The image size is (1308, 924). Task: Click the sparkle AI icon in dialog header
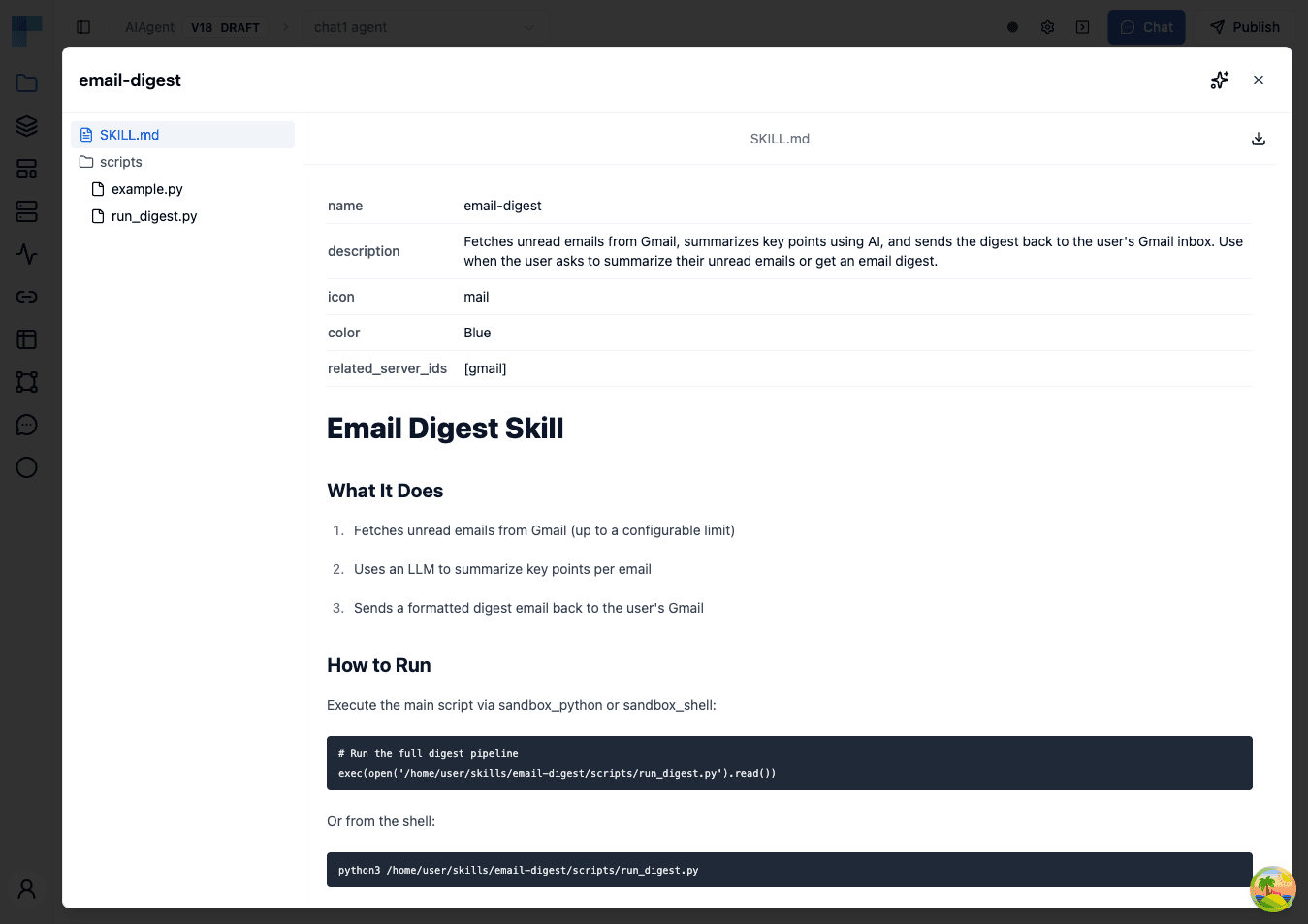pos(1219,80)
